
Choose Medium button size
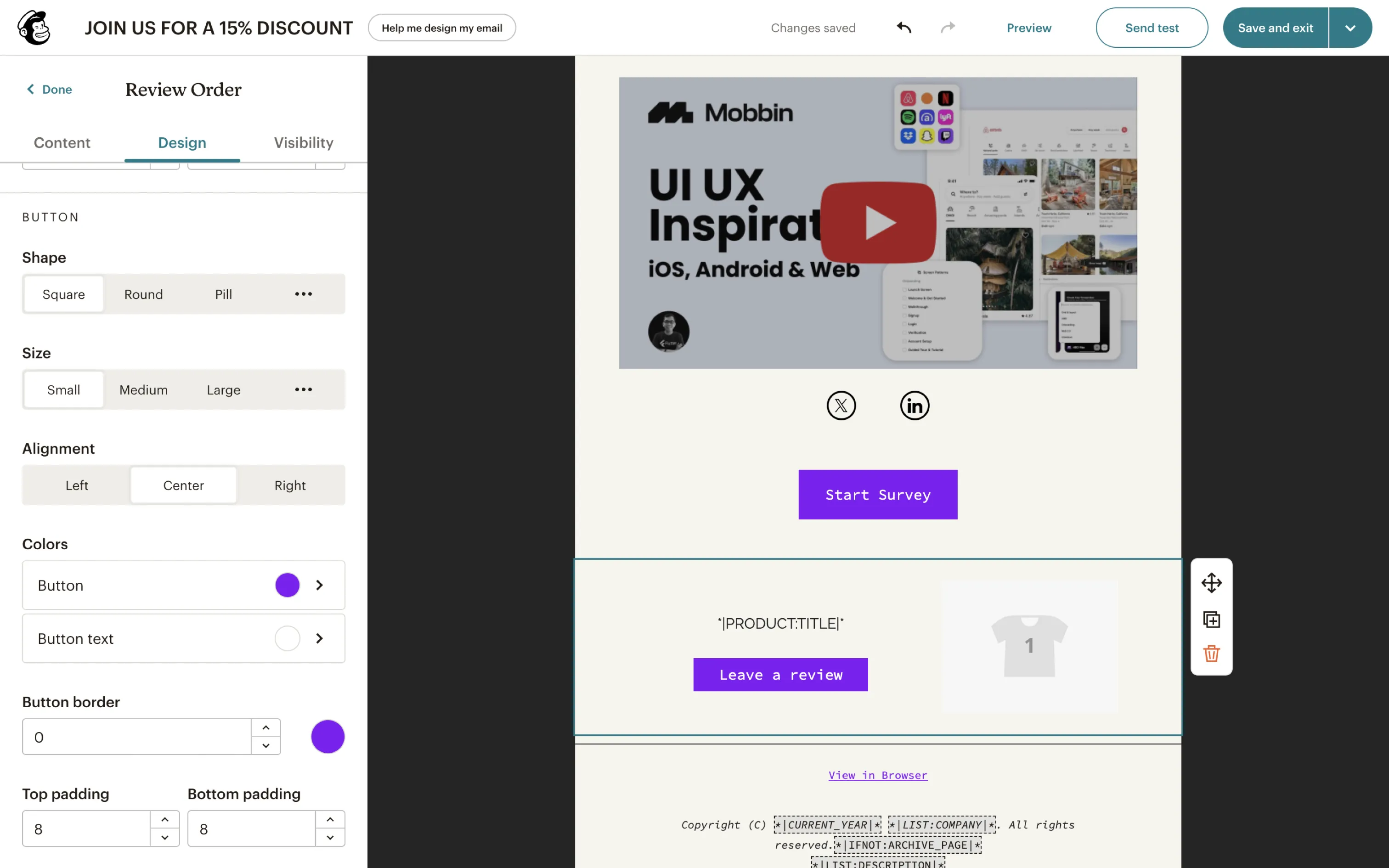click(143, 390)
